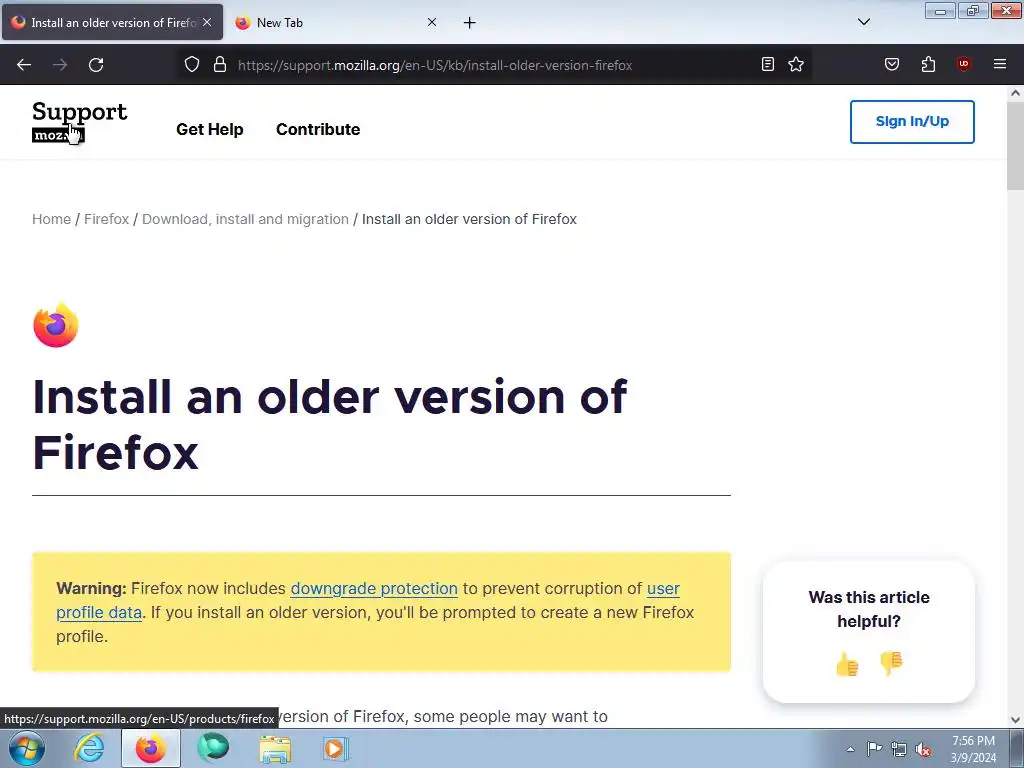1024x768 pixels.
Task: Save page to Pocket icon
Action: click(x=891, y=65)
